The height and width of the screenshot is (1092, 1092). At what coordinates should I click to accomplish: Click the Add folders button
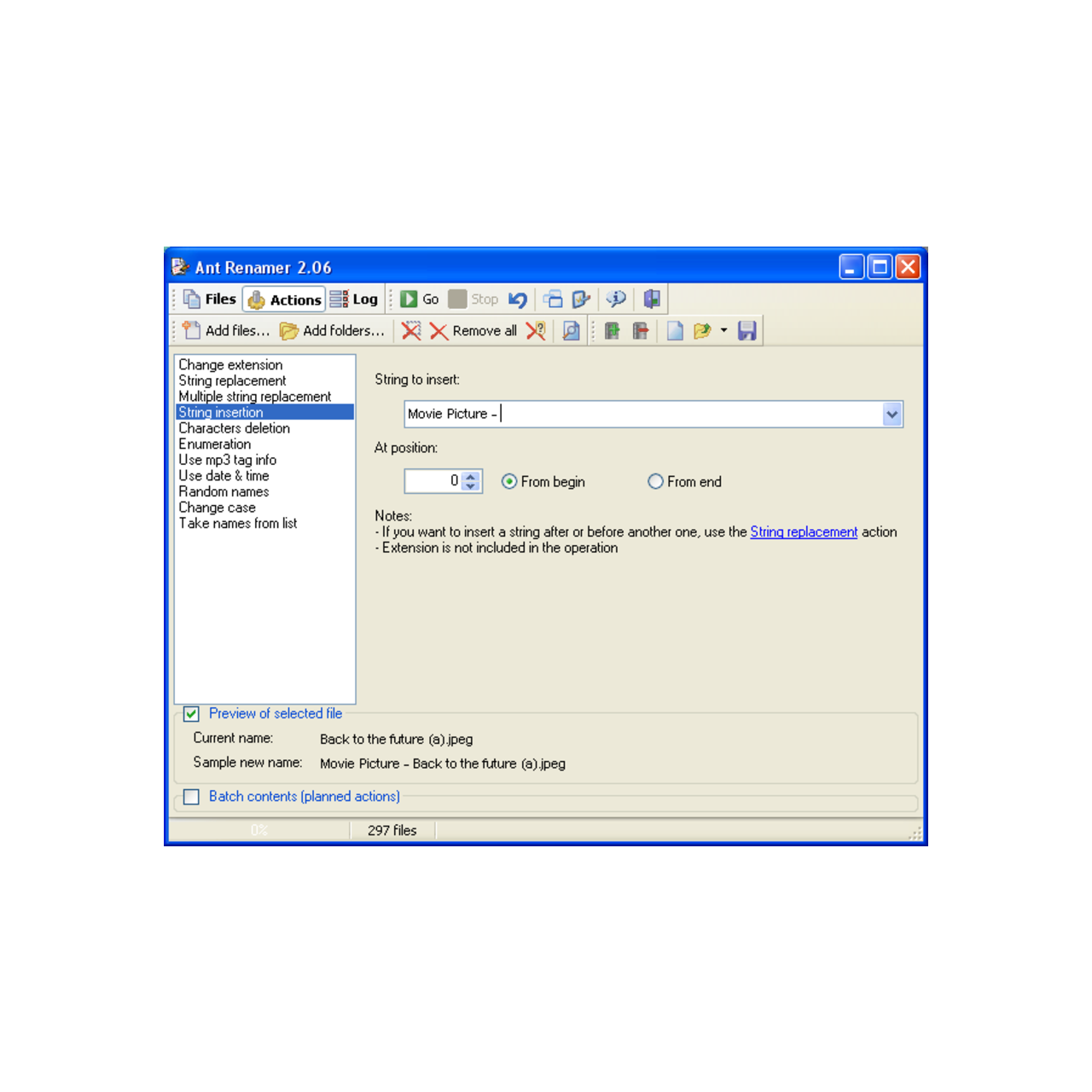333,331
